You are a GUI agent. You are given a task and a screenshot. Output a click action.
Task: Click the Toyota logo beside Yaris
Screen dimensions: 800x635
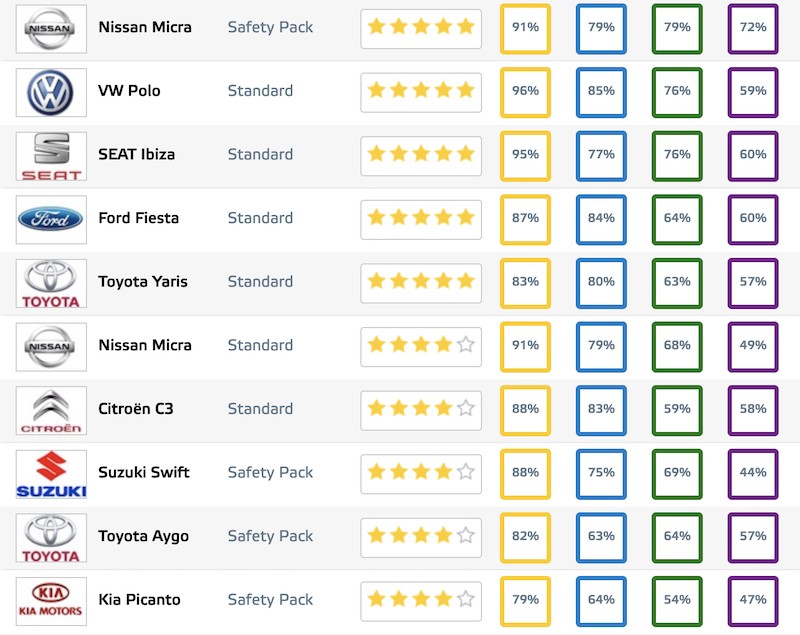point(51,283)
